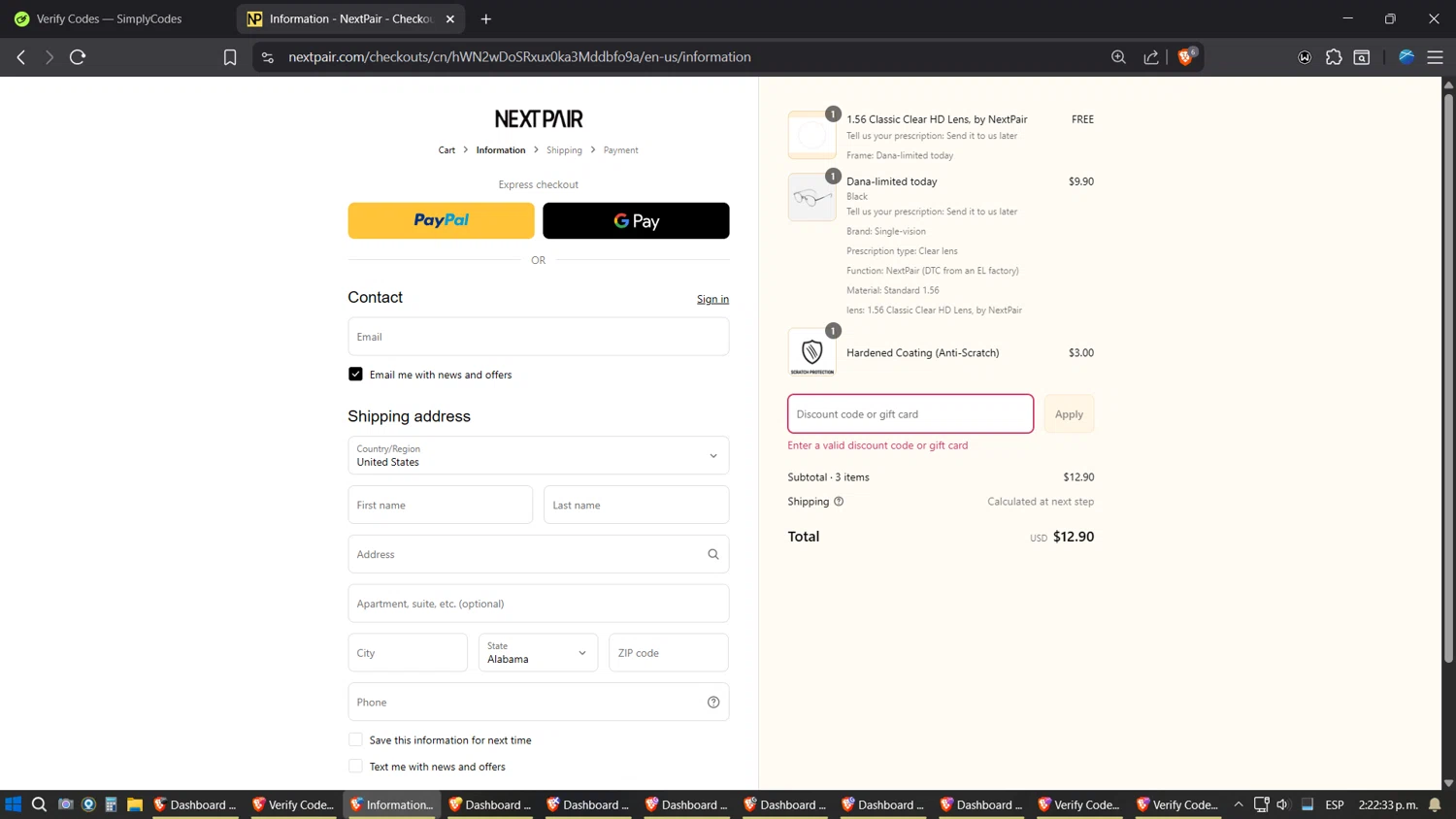
Task: Click the NextPair logo
Action: (539, 118)
